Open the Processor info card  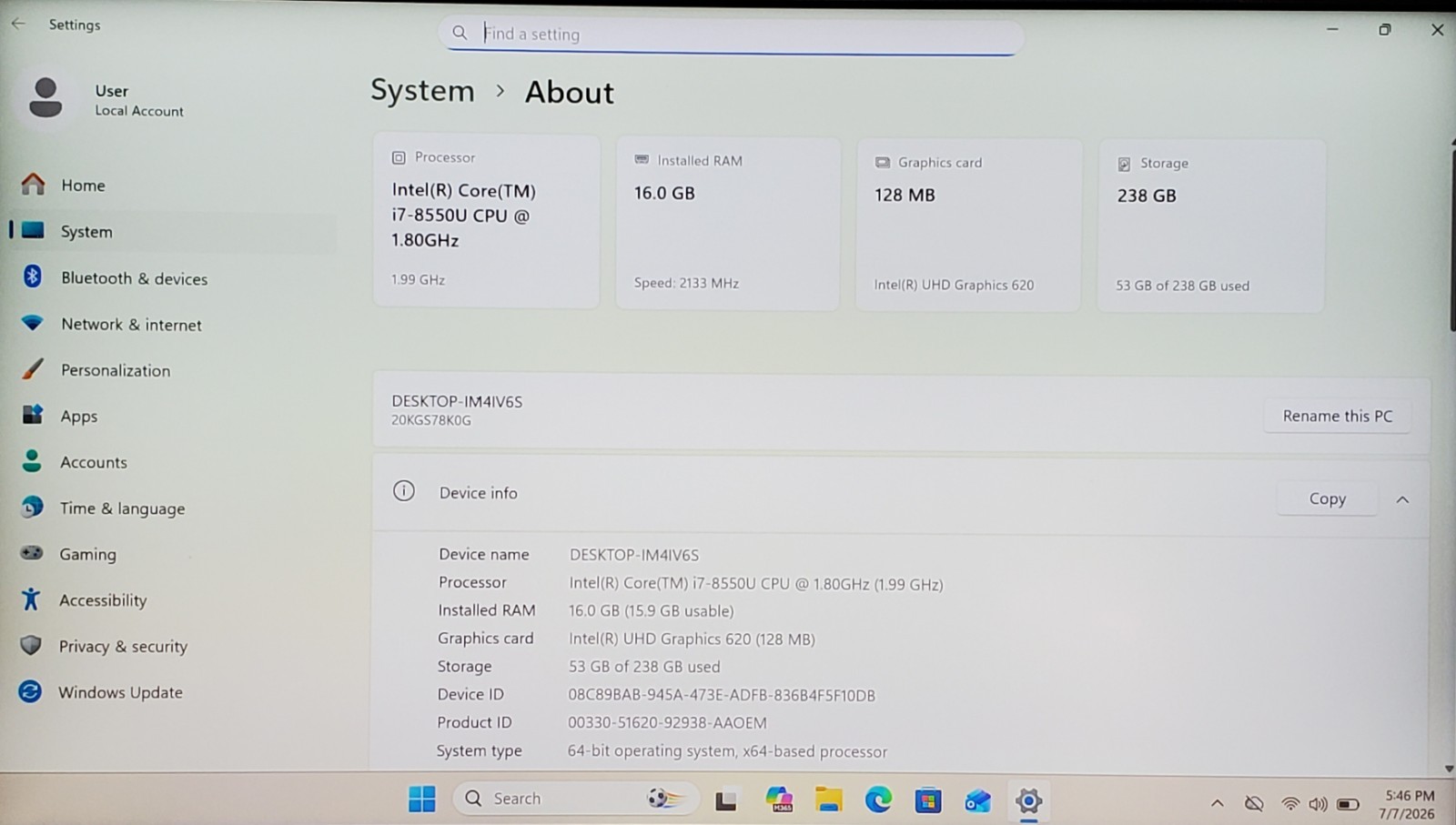click(x=487, y=221)
